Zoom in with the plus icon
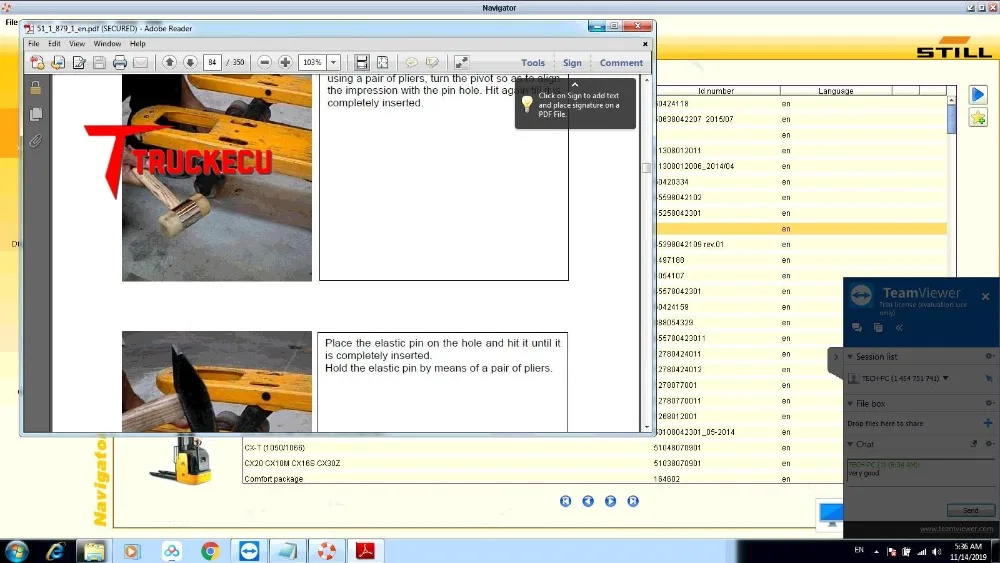The width and height of the screenshot is (1000, 563). coord(285,62)
